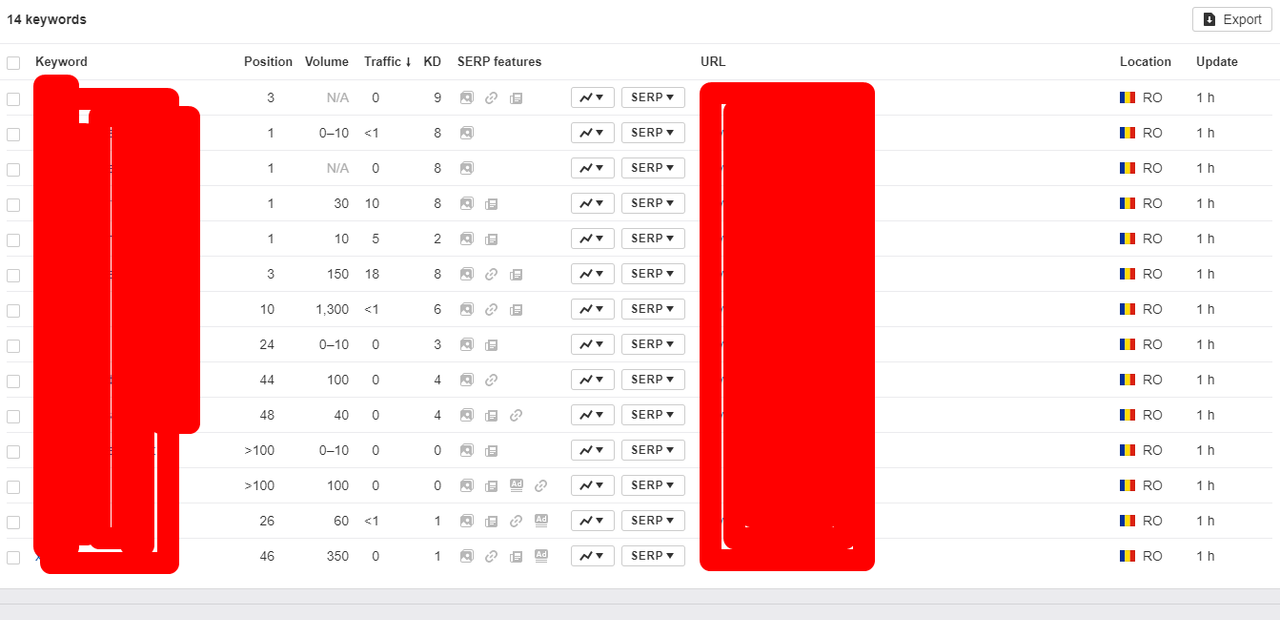Sort by the Update column header
Image resolution: width=1280 pixels, height=620 pixels.
pos(1217,62)
